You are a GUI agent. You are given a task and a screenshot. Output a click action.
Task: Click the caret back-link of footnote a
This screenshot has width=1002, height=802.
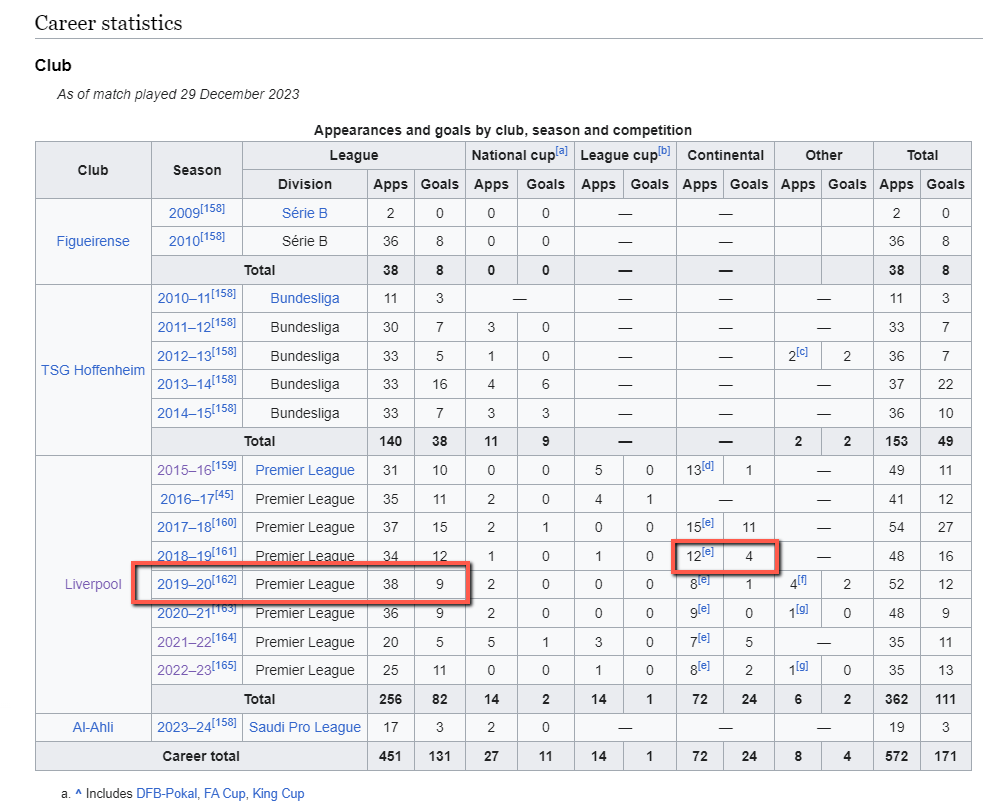[78, 793]
